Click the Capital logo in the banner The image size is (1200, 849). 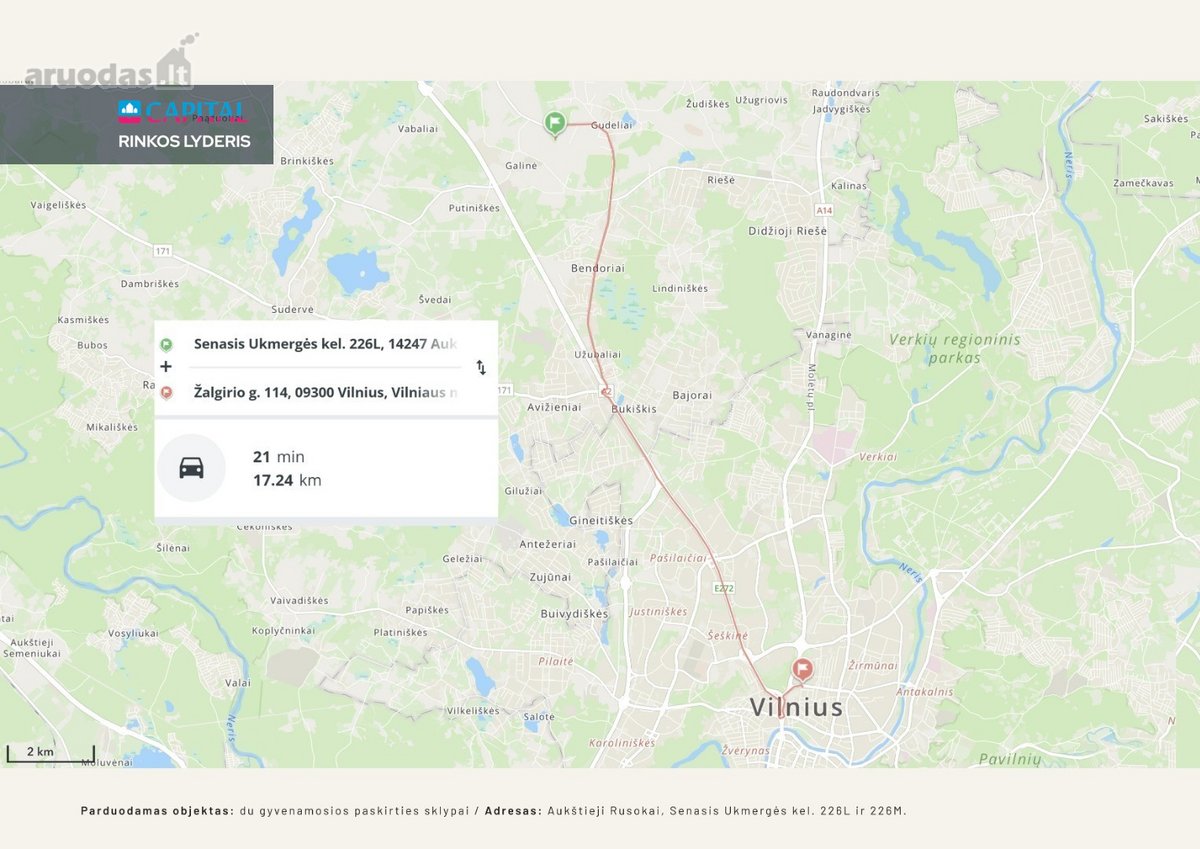(x=183, y=111)
